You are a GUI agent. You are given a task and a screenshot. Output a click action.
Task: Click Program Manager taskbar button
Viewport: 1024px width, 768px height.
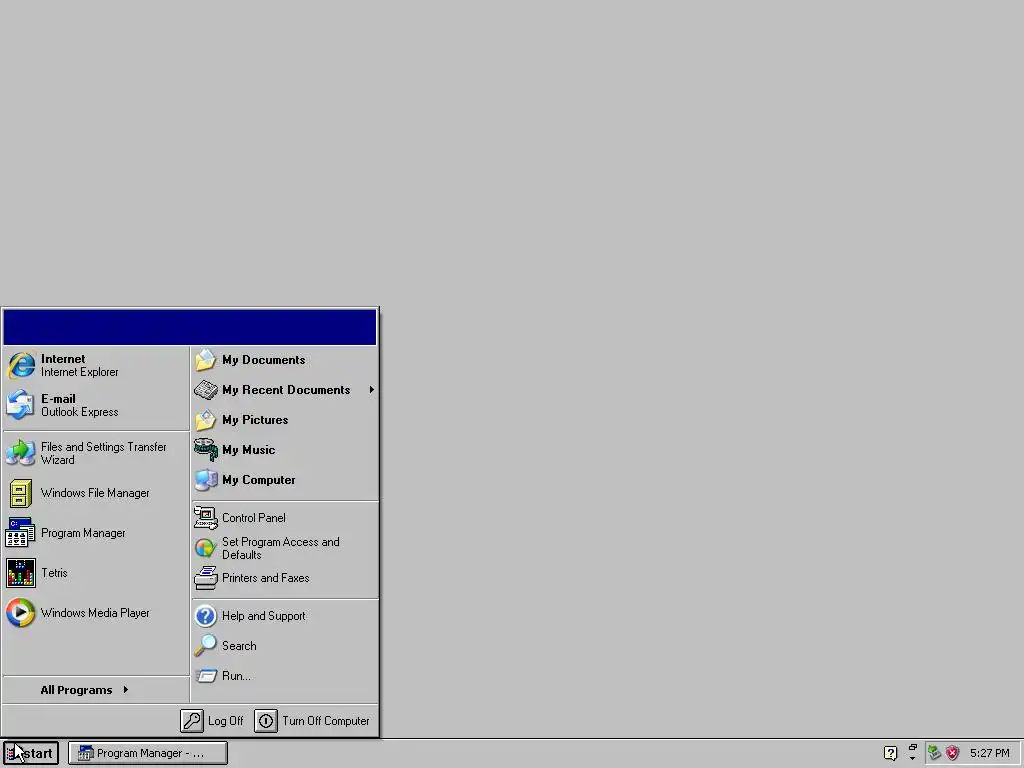coord(148,753)
